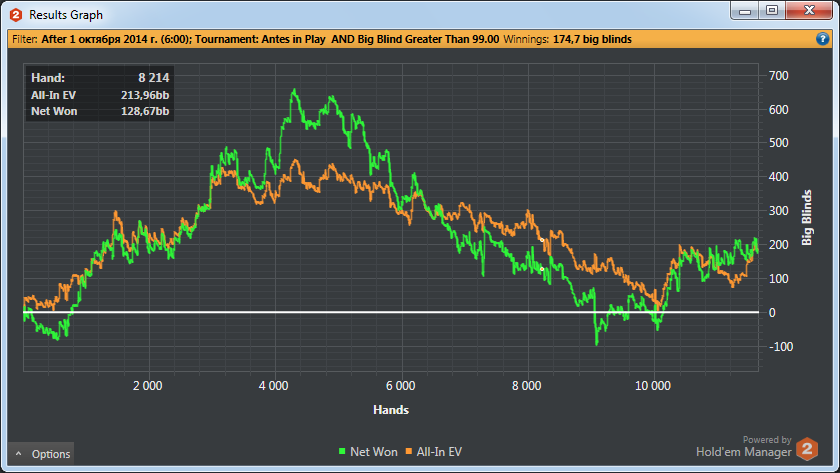Image resolution: width=840 pixels, height=473 pixels.
Task: Click the Hold'em Manager icon in title bar
Action: pyautogui.click(x=15, y=15)
